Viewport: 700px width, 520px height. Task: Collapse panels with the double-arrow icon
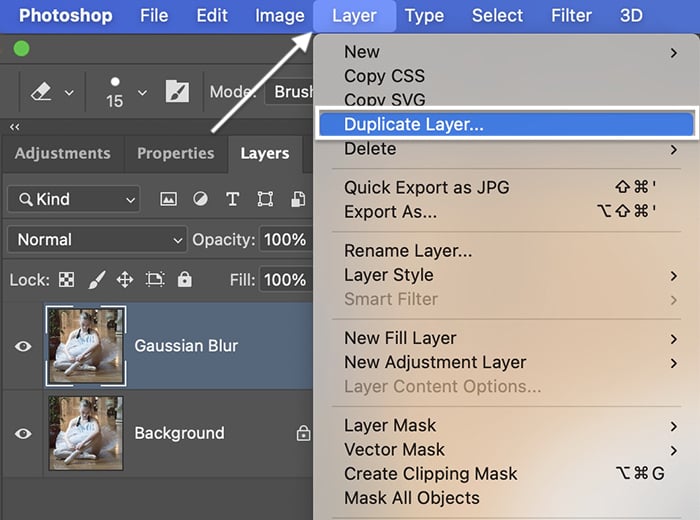(x=14, y=127)
